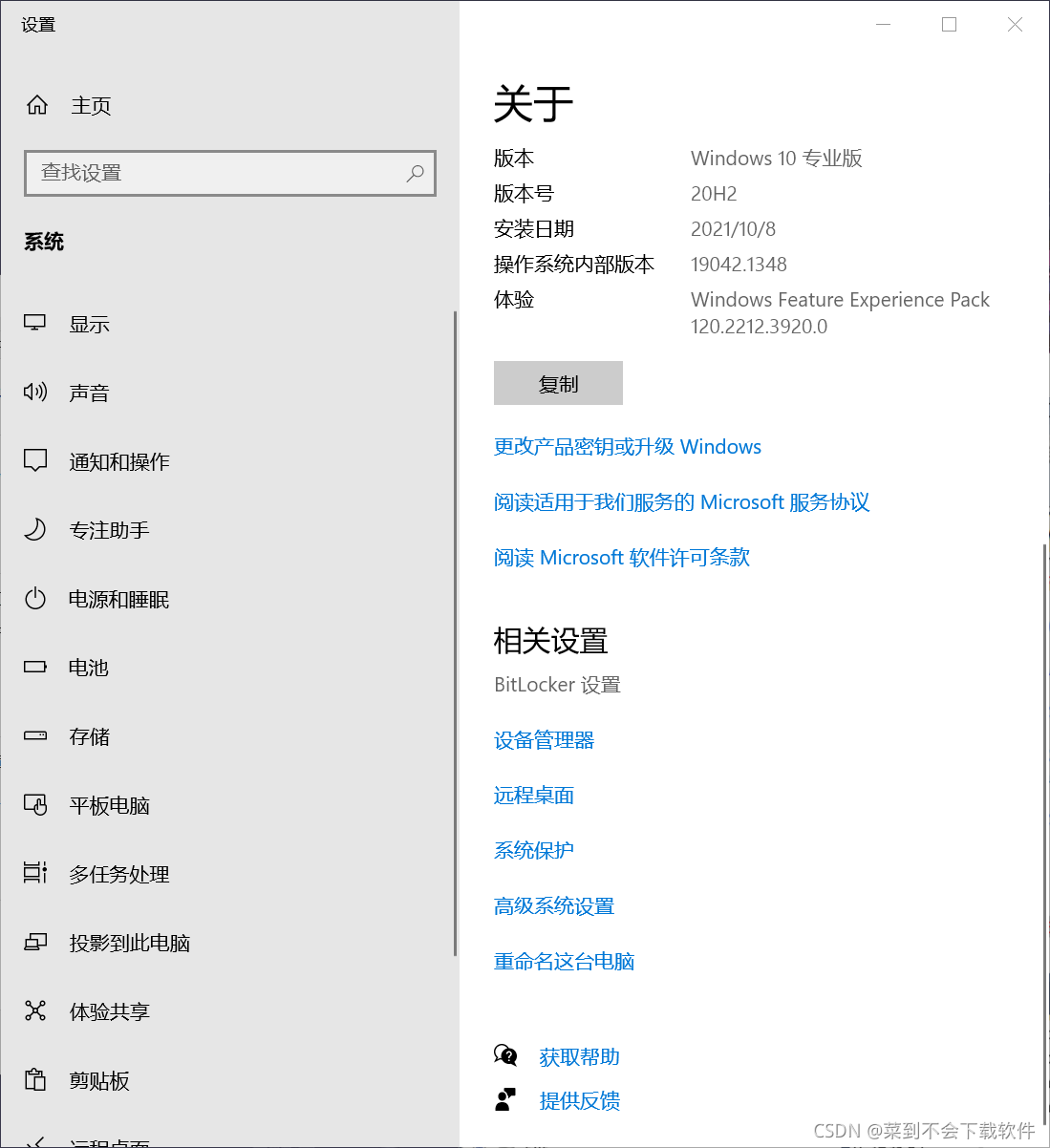Open 显示 settings
This screenshot has width=1050, height=1148.
point(89,324)
